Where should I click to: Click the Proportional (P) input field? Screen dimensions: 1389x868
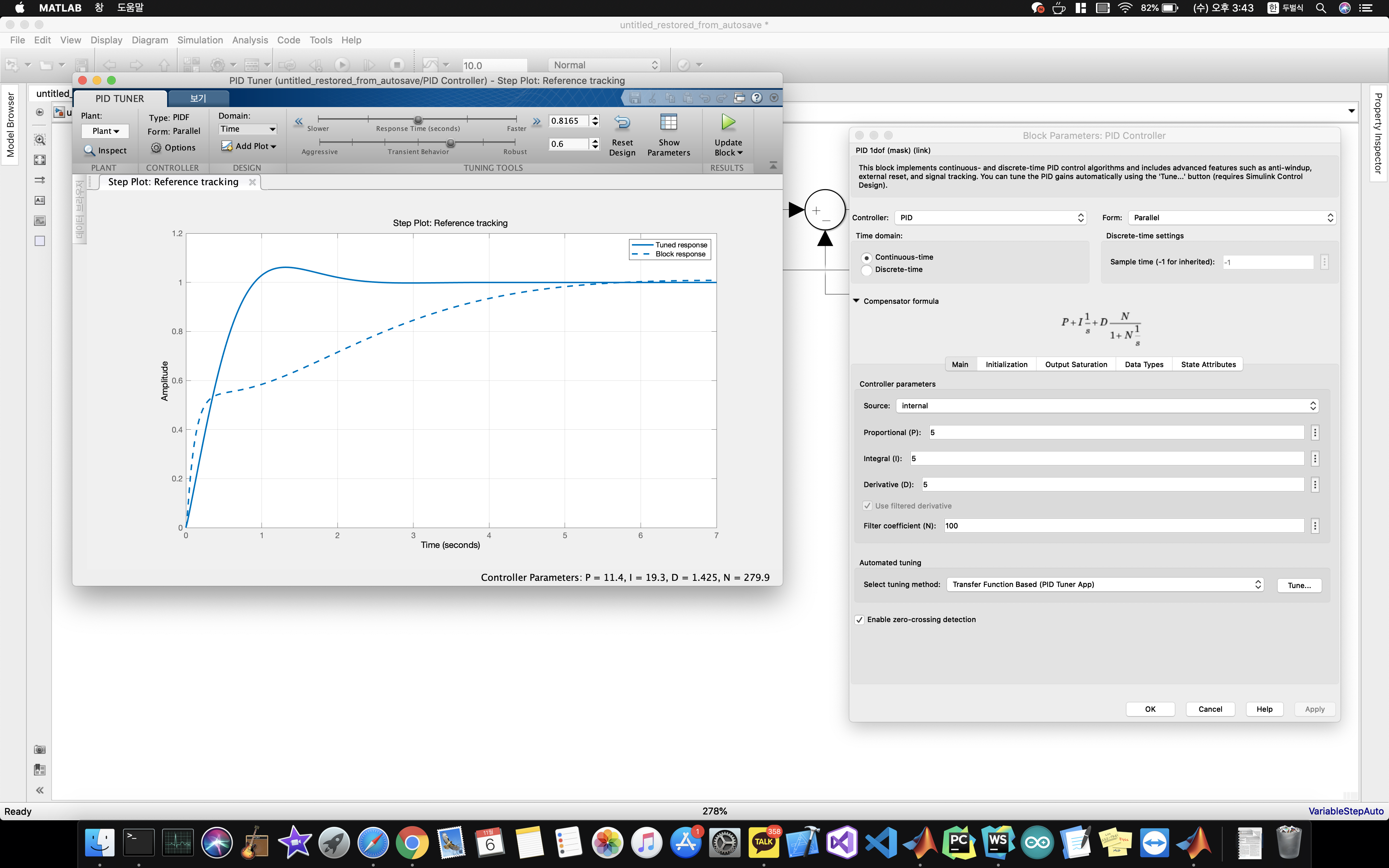click(1116, 432)
